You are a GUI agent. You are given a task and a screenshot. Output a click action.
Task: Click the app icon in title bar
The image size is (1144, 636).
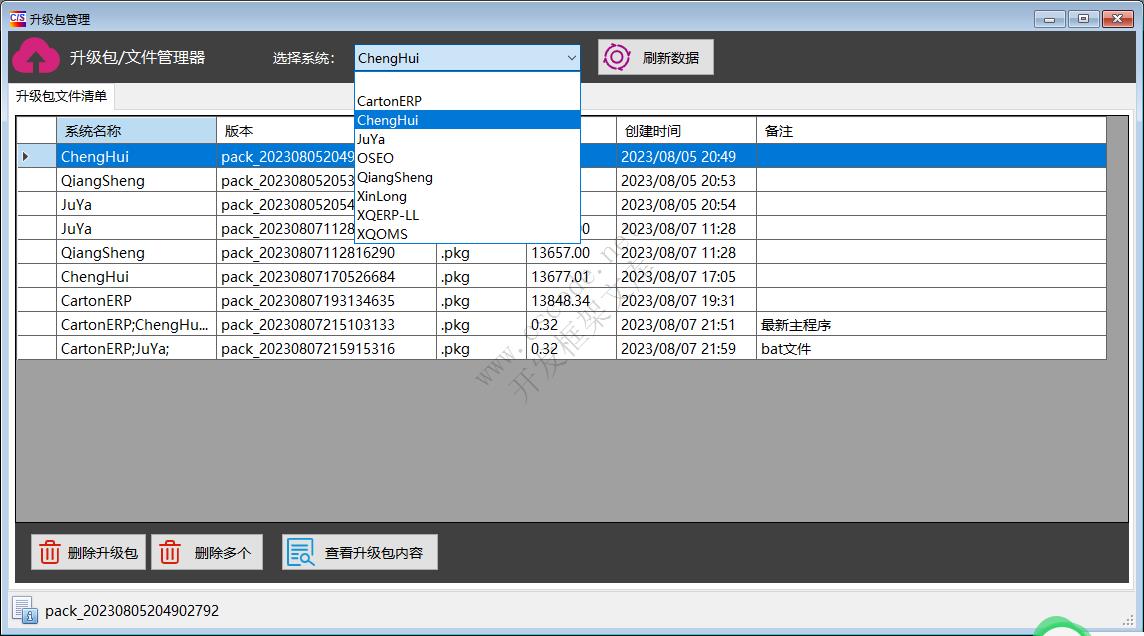click(17, 18)
